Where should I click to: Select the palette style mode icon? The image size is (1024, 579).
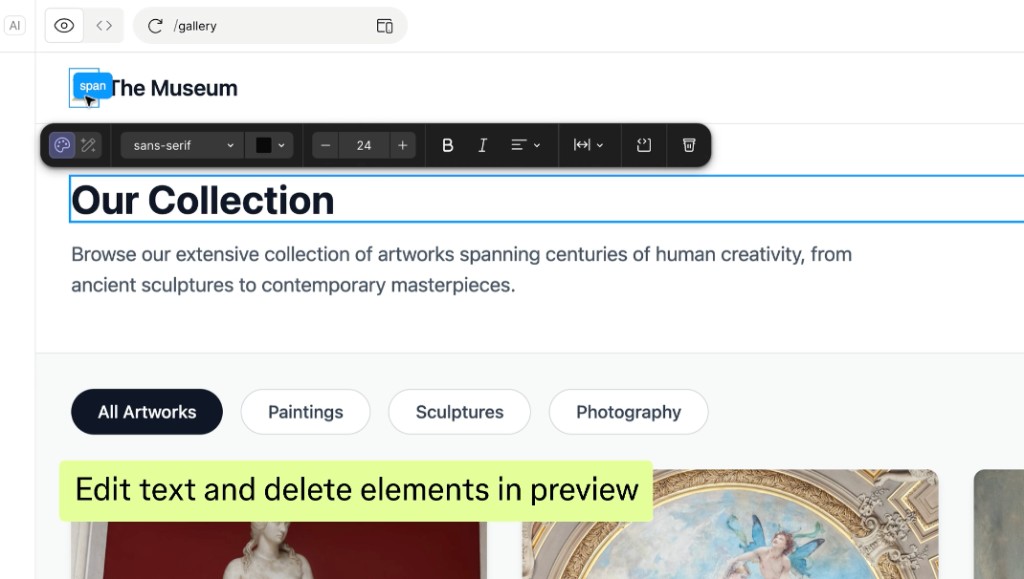click(x=62, y=145)
